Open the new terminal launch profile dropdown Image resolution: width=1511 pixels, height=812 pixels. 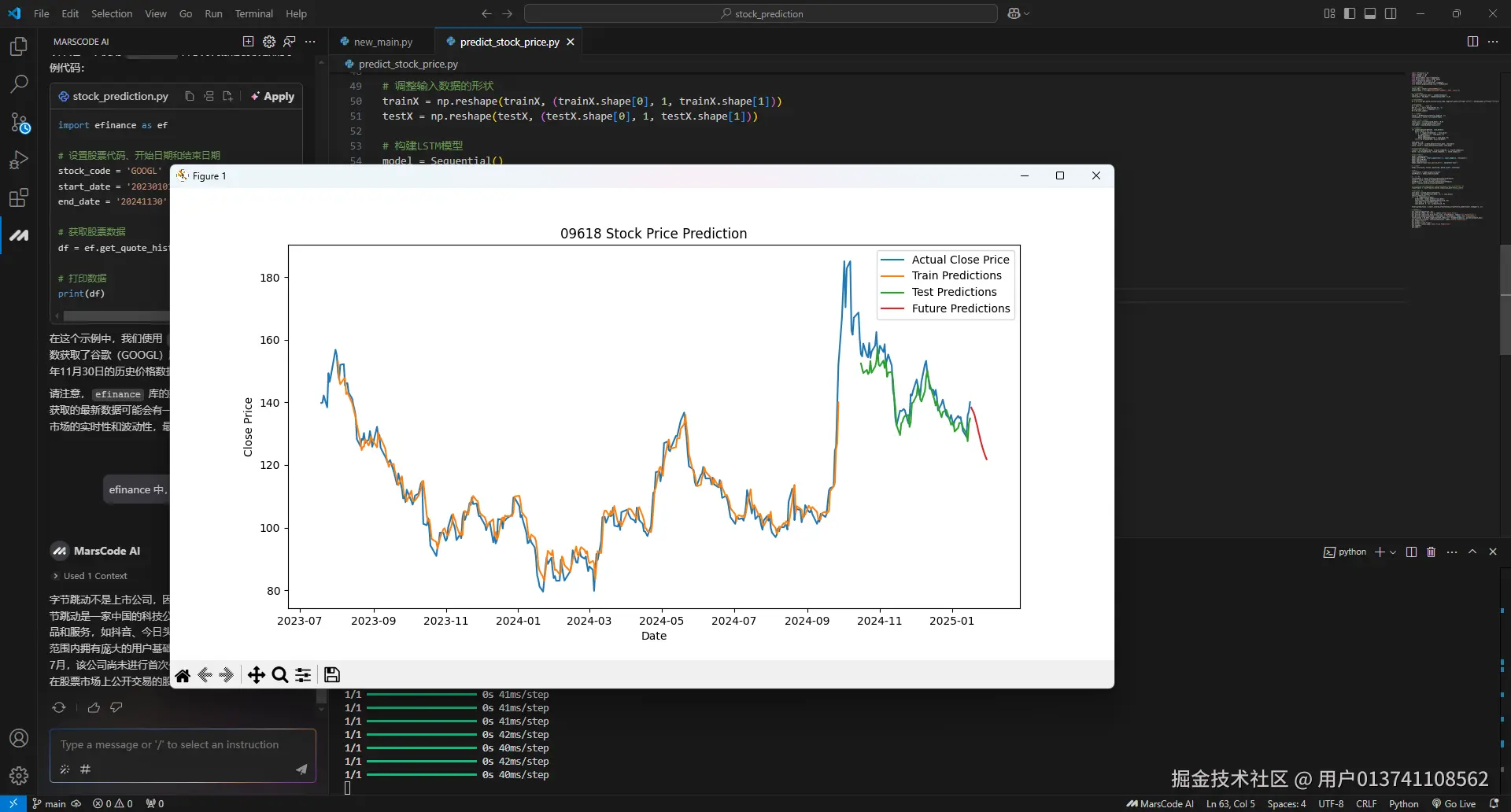click(x=1393, y=552)
